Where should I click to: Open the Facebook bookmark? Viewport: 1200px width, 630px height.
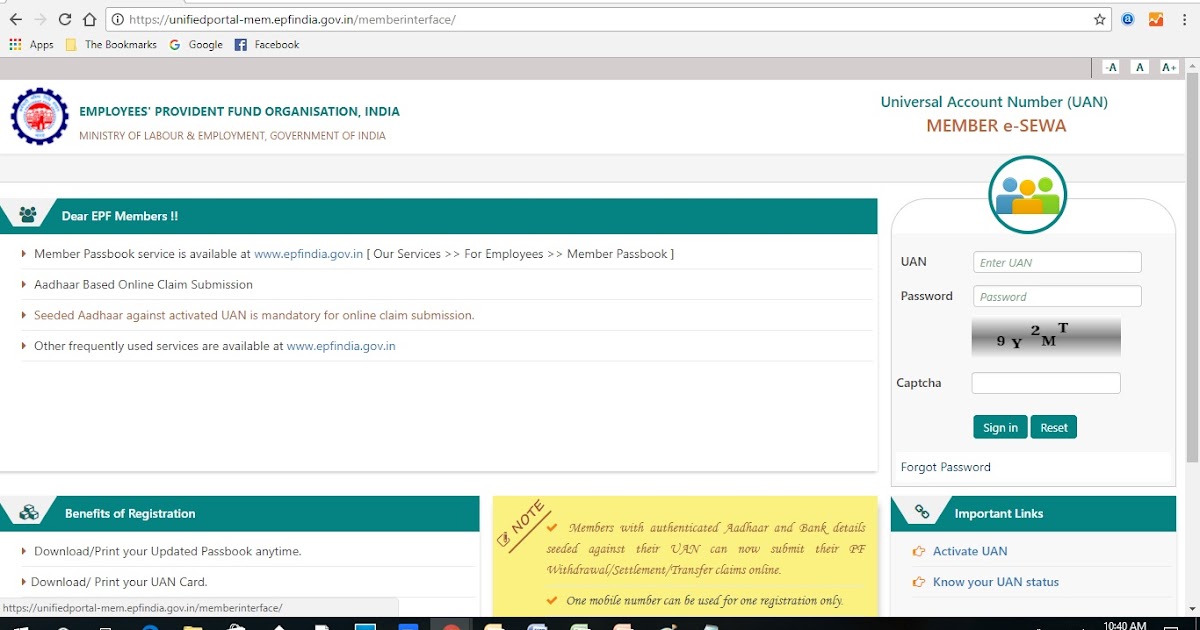[267, 44]
